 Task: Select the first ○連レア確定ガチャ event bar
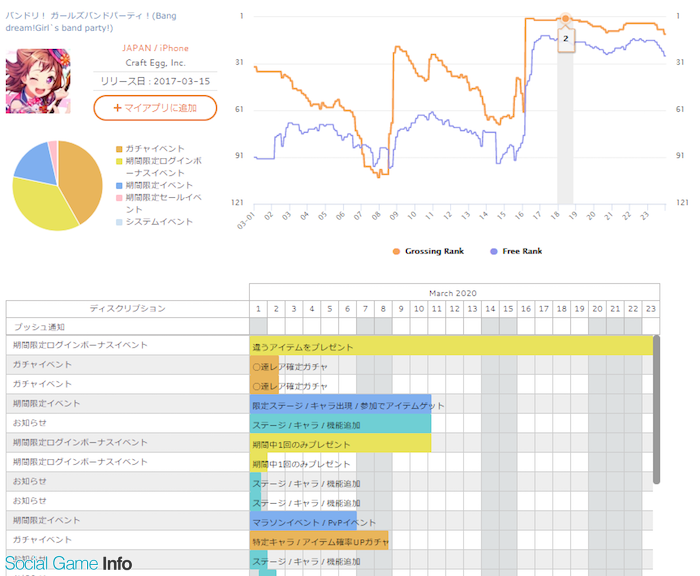pyautogui.click(x=264, y=365)
